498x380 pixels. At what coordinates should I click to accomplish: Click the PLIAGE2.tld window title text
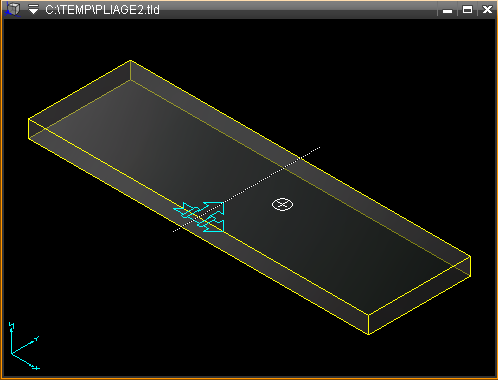(102, 10)
